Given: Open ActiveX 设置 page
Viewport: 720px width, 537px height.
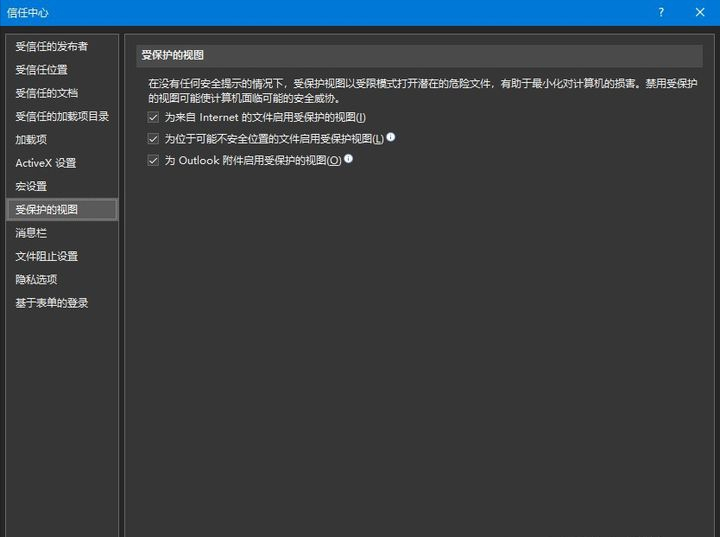Looking at the screenshot, I should point(62,163).
